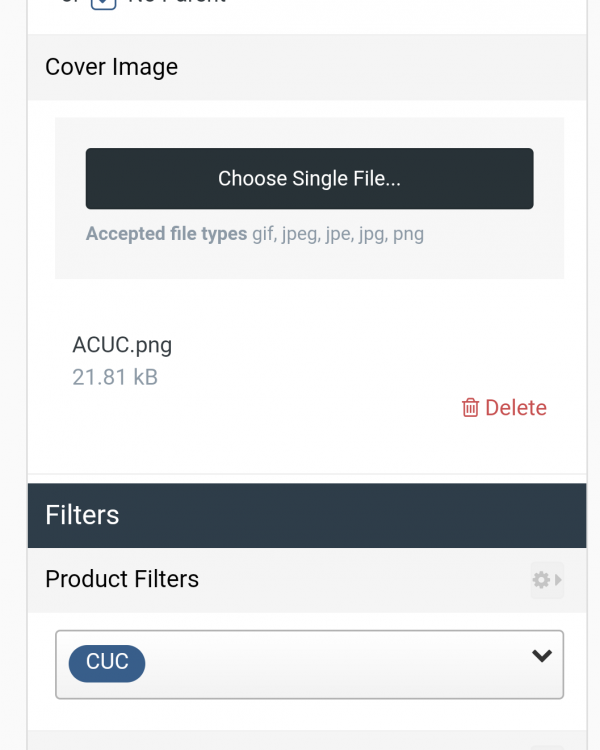Toggle the No Parent checkbox
The width and height of the screenshot is (600, 750).
[104, 2]
